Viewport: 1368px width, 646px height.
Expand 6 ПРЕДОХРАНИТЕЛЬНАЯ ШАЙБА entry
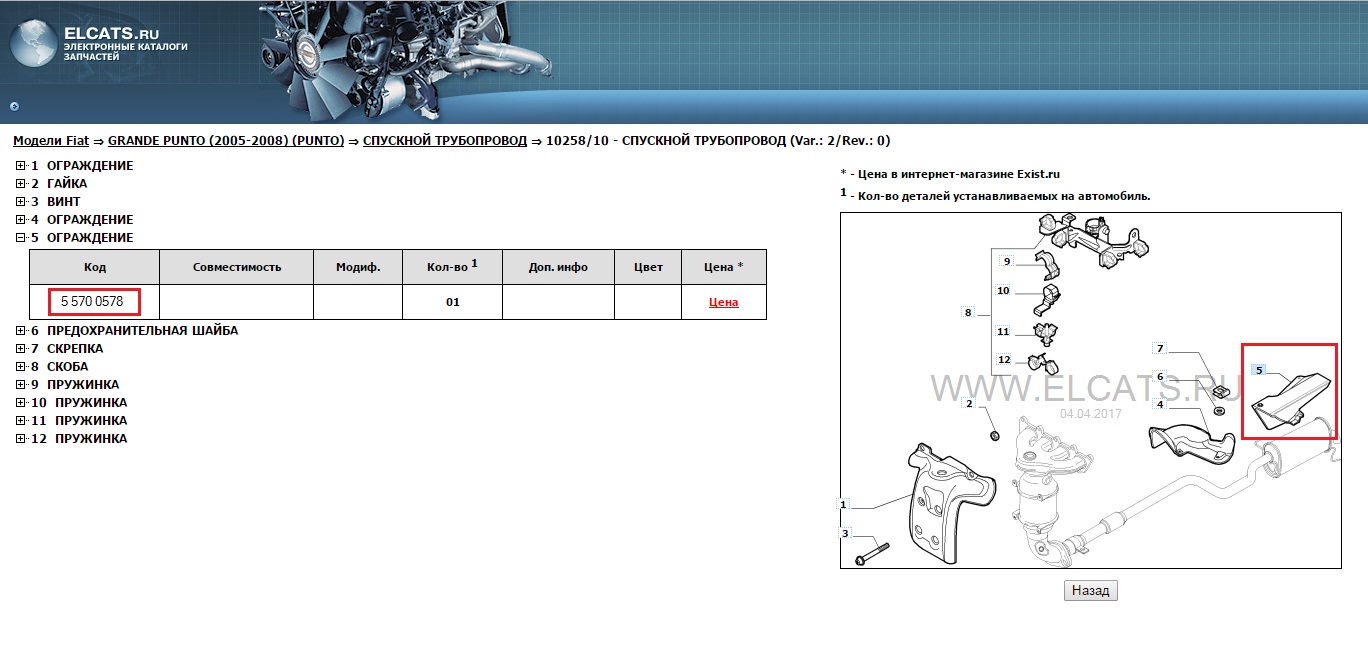pos(21,331)
